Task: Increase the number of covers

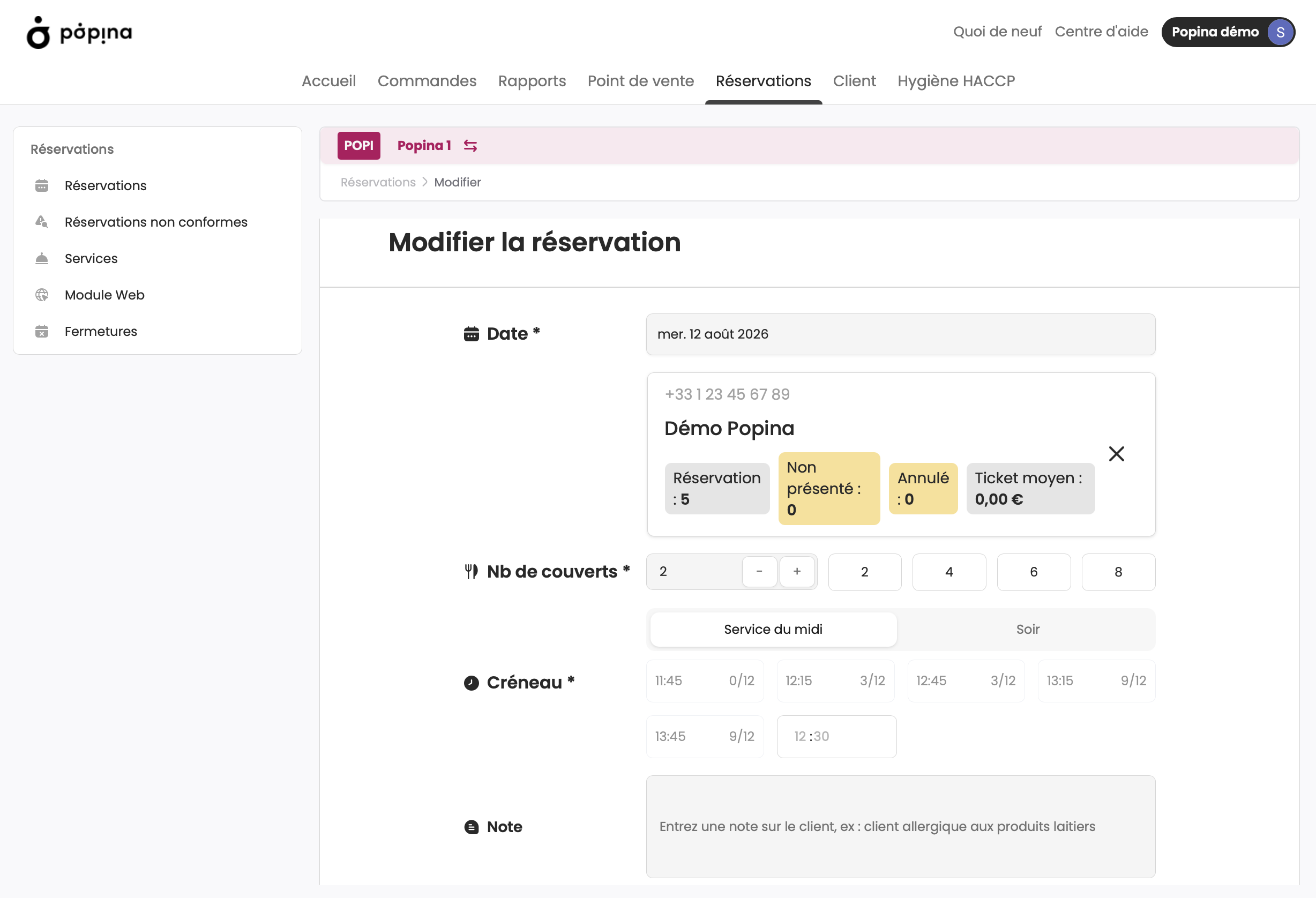Action: click(797, 572)
